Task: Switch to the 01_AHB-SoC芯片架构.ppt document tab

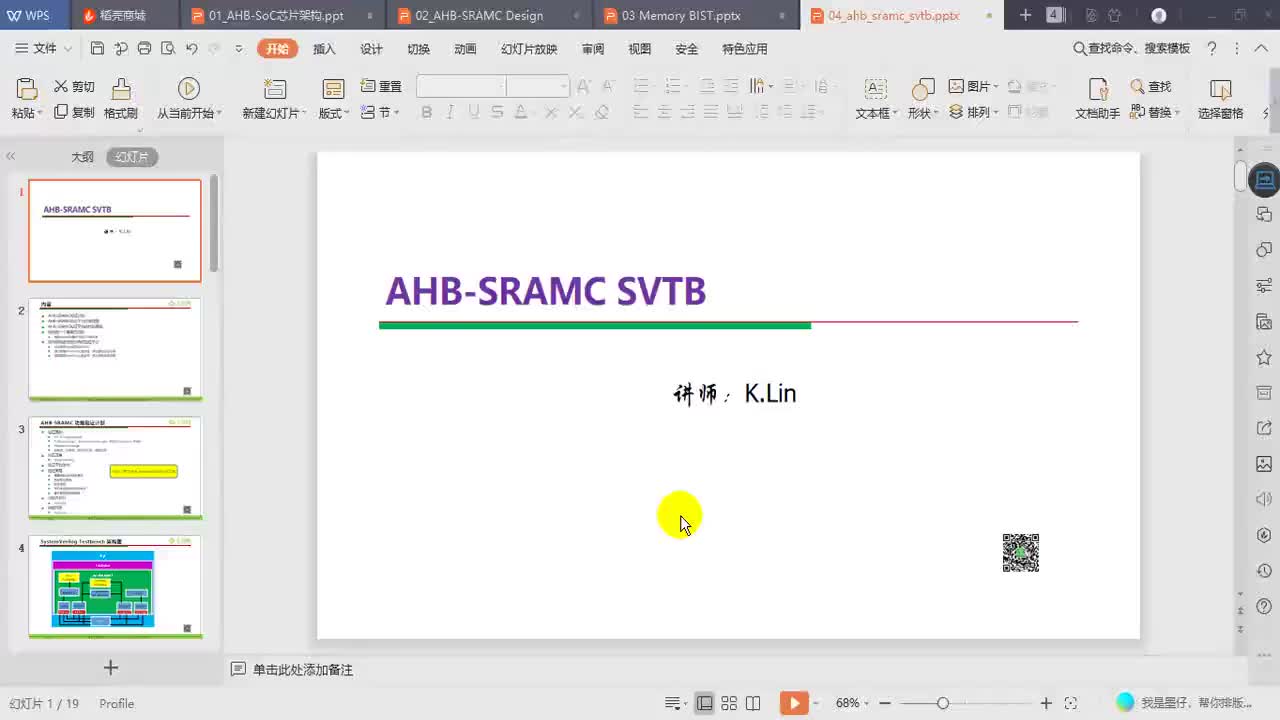Action: (x=276, y=15)
